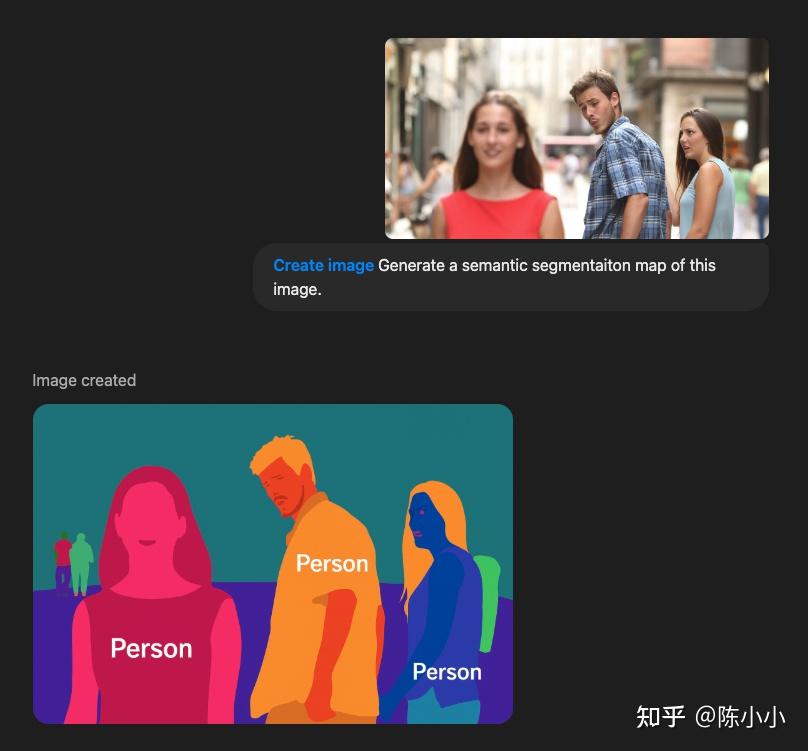Click the Image created status label
This screenshot has width=808, height=751.
pos(84,380)
